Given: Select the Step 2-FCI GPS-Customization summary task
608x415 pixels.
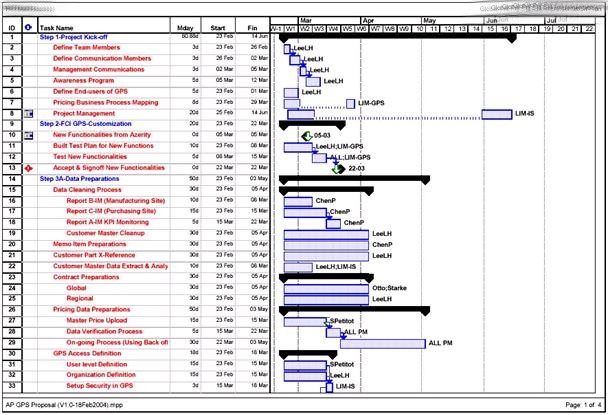Looking at the screenshot, I should pos(88,124).
